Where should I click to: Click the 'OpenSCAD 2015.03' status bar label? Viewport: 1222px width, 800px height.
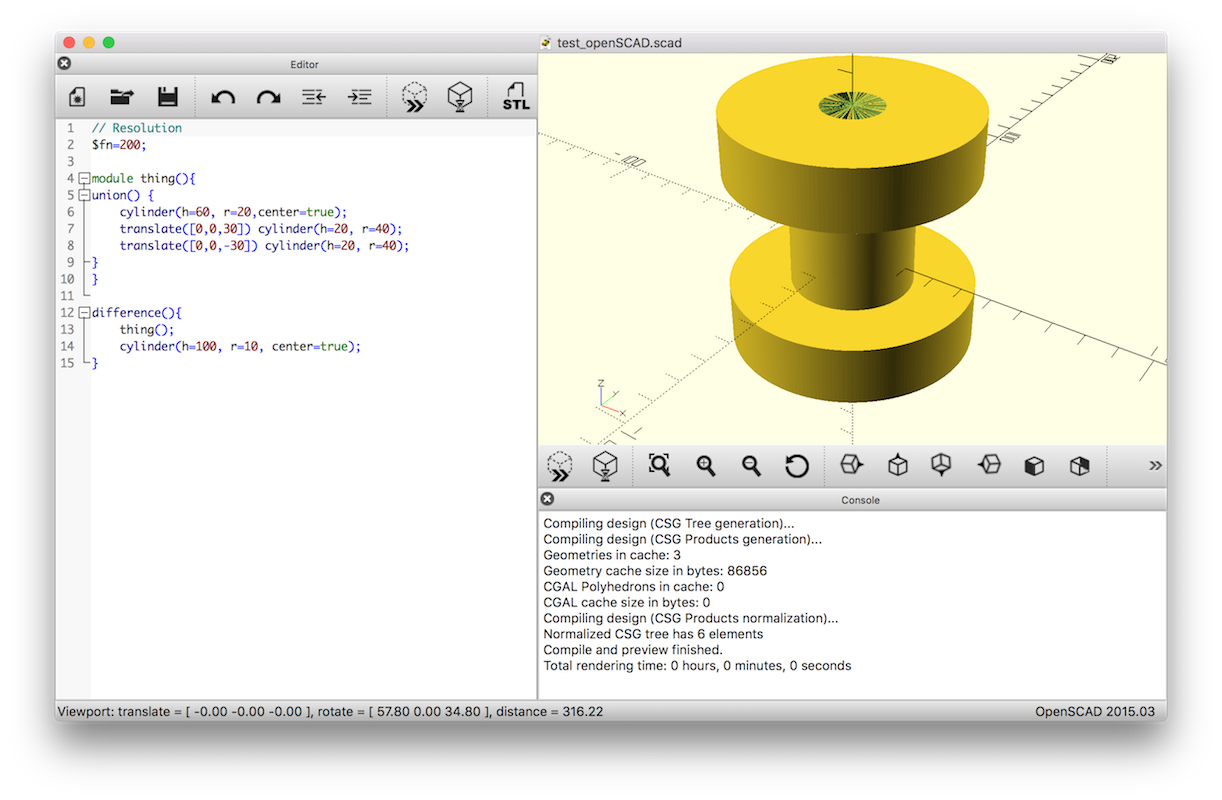(1095, 712)
